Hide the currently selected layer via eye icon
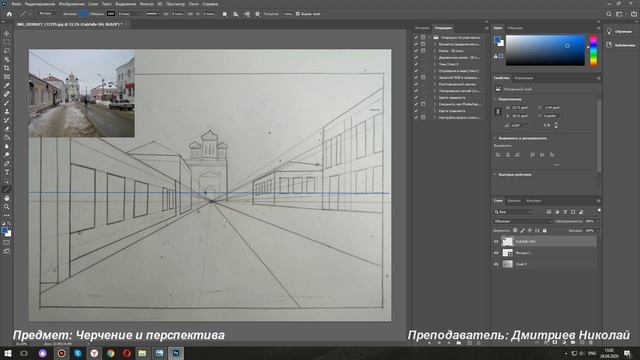The image size is (640, 360). pyautogui.click(x=496, y=242)
